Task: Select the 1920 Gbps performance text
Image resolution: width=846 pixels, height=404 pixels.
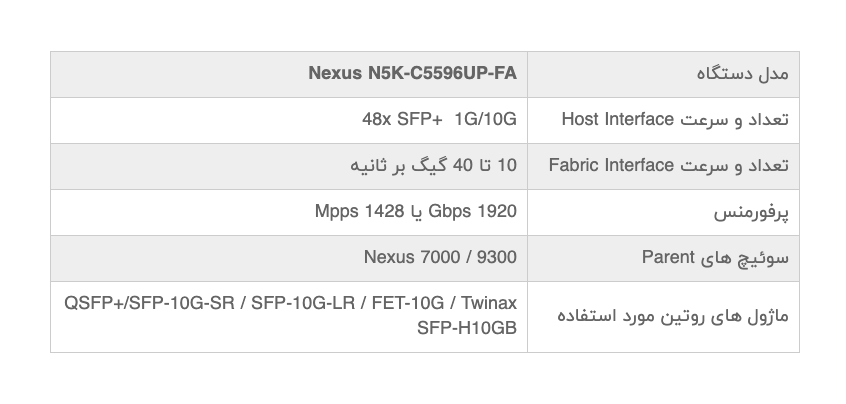Action: [x=473, y=211]
